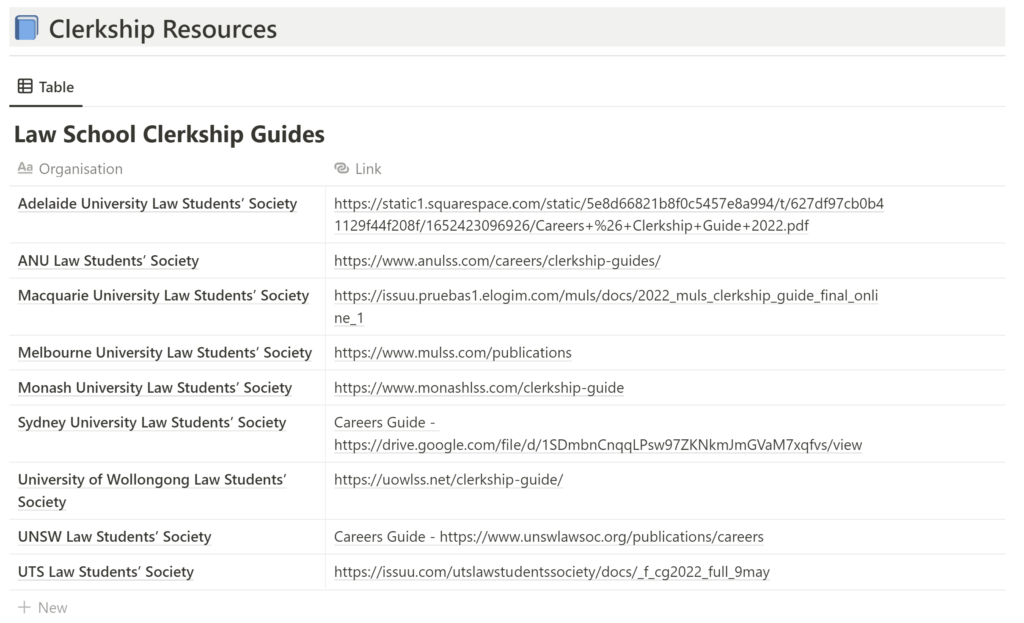Screen dimensions: 1024x623
Task: Click the Organisation column header
Action: click(x=70, y=168)
